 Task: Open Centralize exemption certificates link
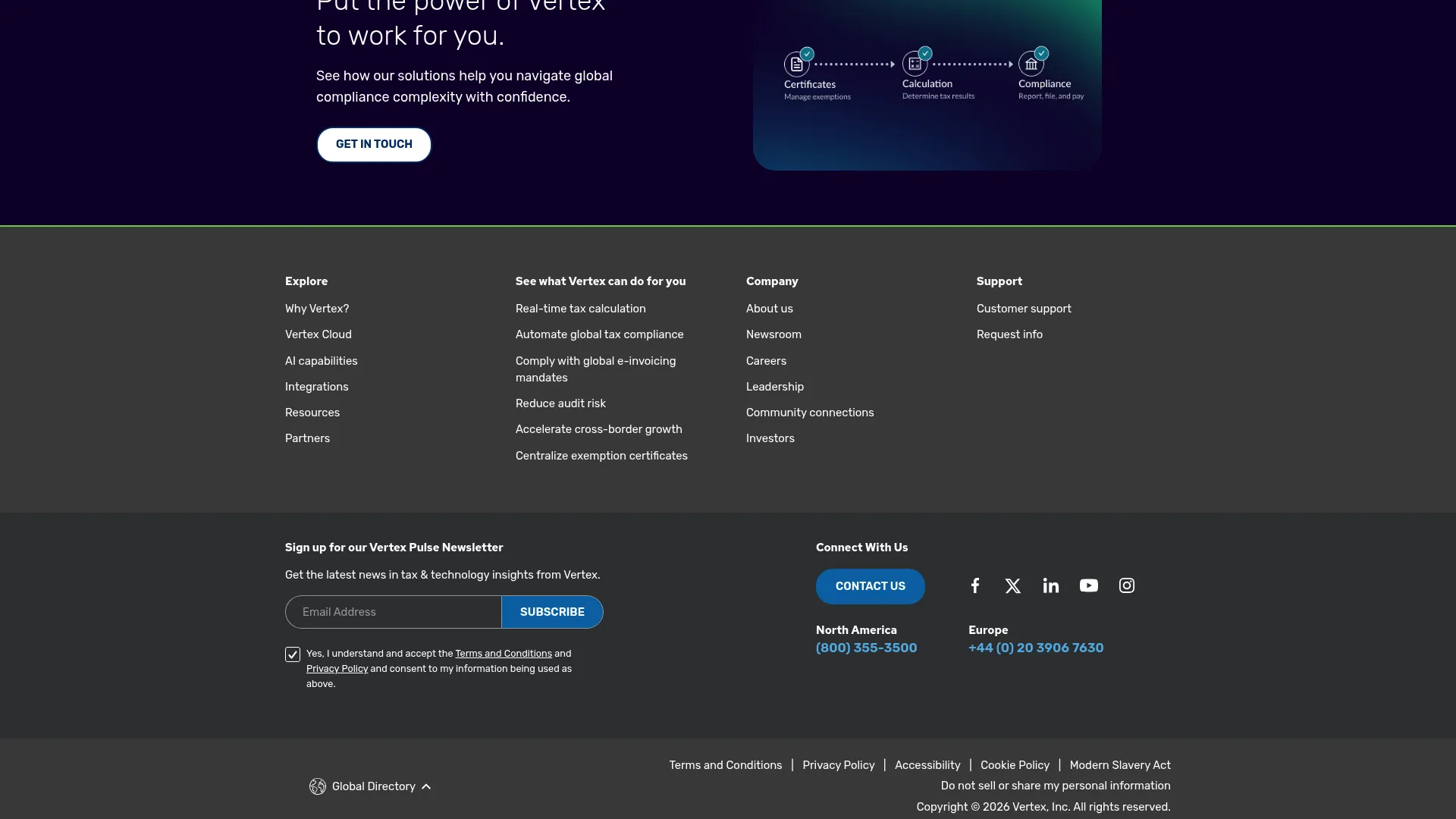coord(602,456)
